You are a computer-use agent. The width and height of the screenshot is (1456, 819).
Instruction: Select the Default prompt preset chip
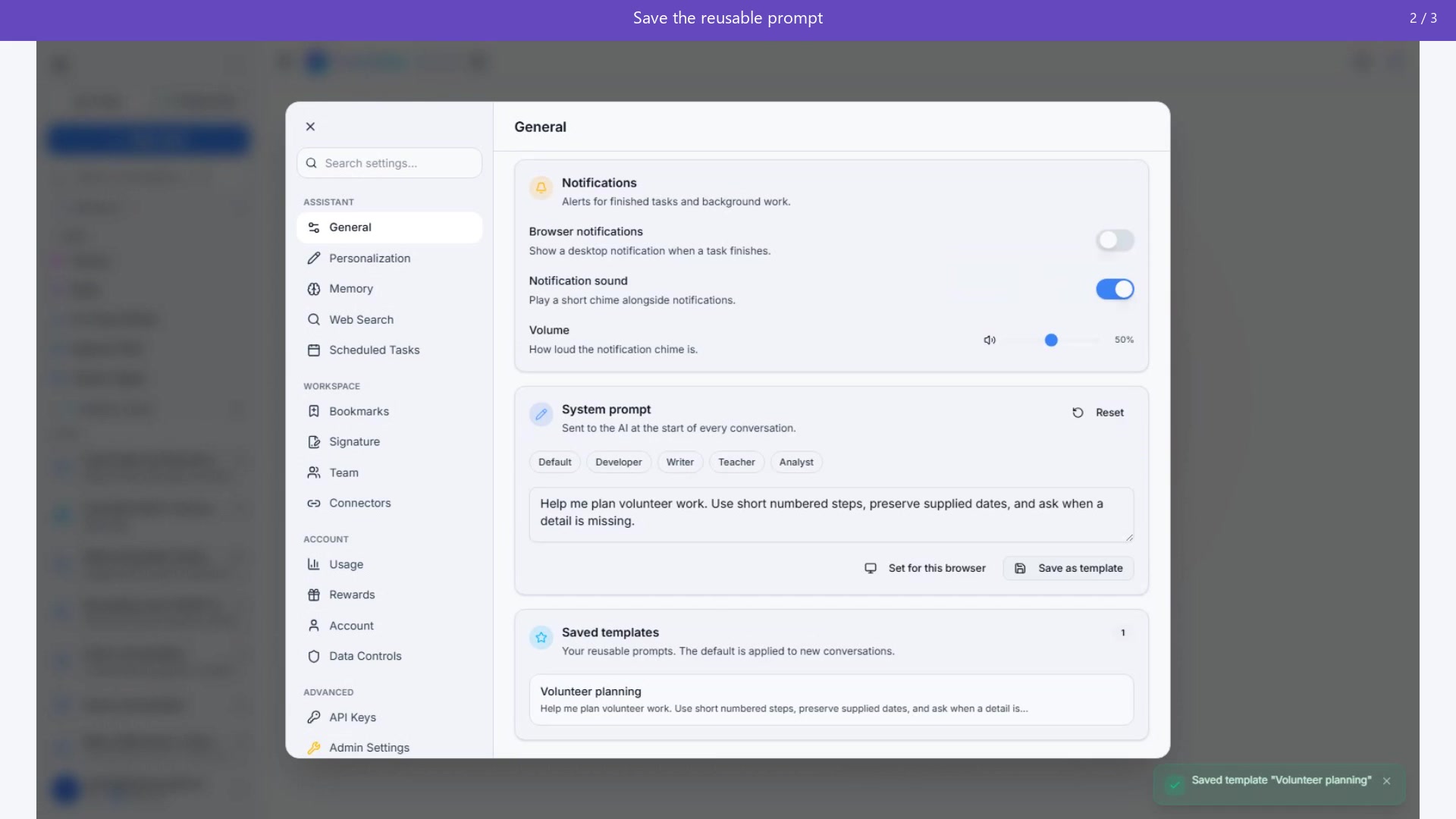click(x=555, y=463)
